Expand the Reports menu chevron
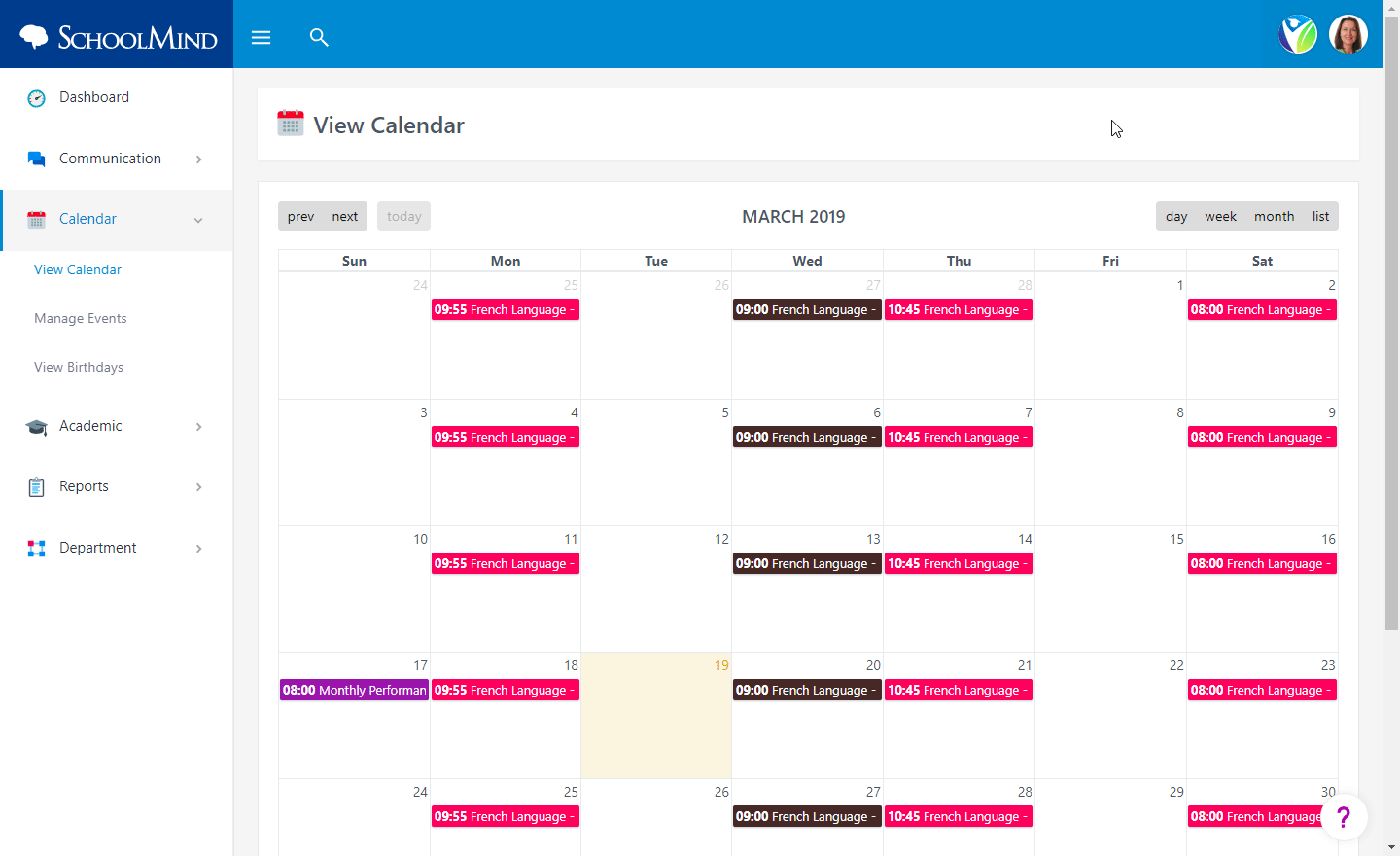 pos(198,486)
